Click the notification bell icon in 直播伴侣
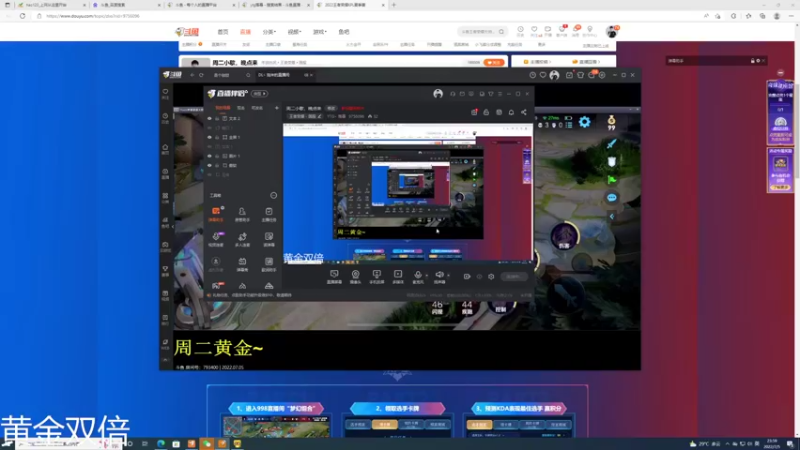The height and width of the screenshot is (450, 800). point(511,112)
